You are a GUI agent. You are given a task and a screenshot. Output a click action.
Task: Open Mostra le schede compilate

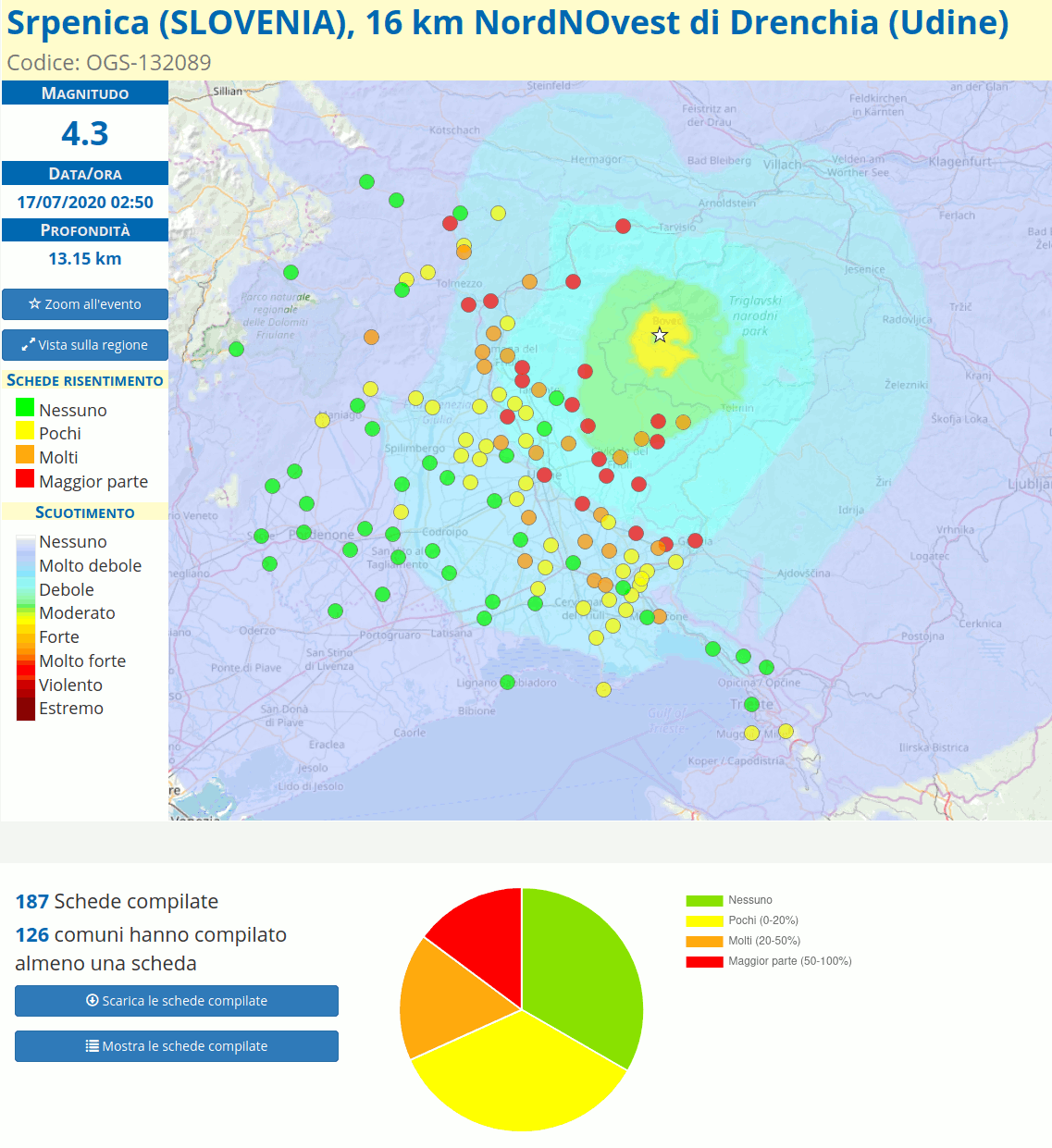(176, 1045)
